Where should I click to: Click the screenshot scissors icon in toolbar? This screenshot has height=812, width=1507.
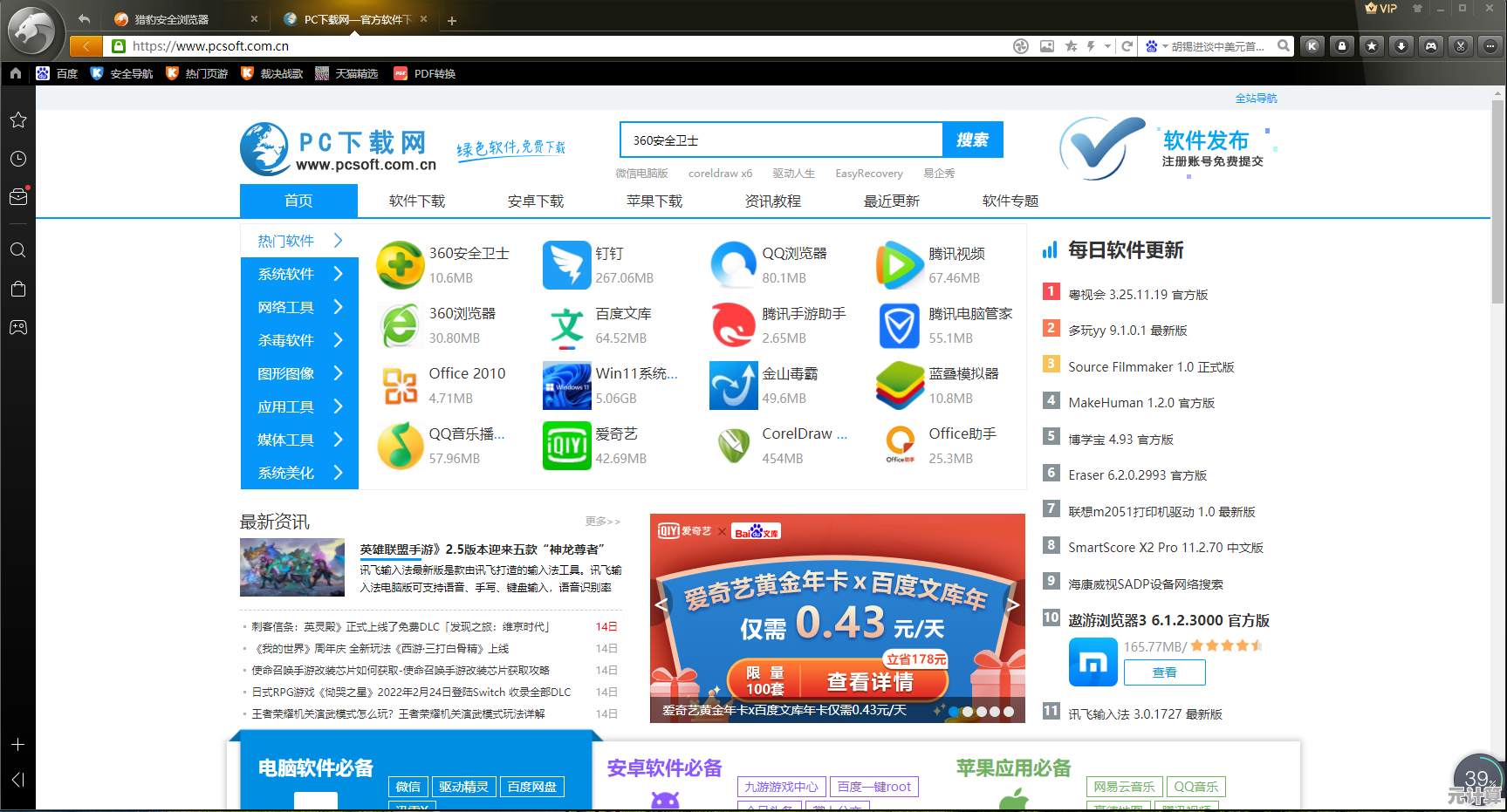[1461, 46]
